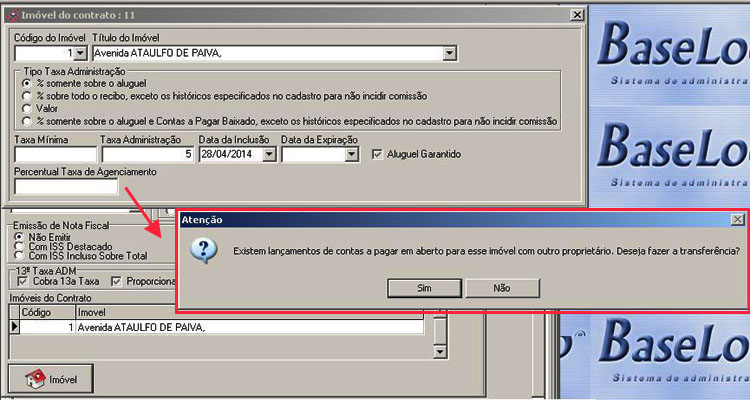Open the Data da Inclusão date picker
Viewport: 750px width, 400px height.
click(x=268, y=155)
